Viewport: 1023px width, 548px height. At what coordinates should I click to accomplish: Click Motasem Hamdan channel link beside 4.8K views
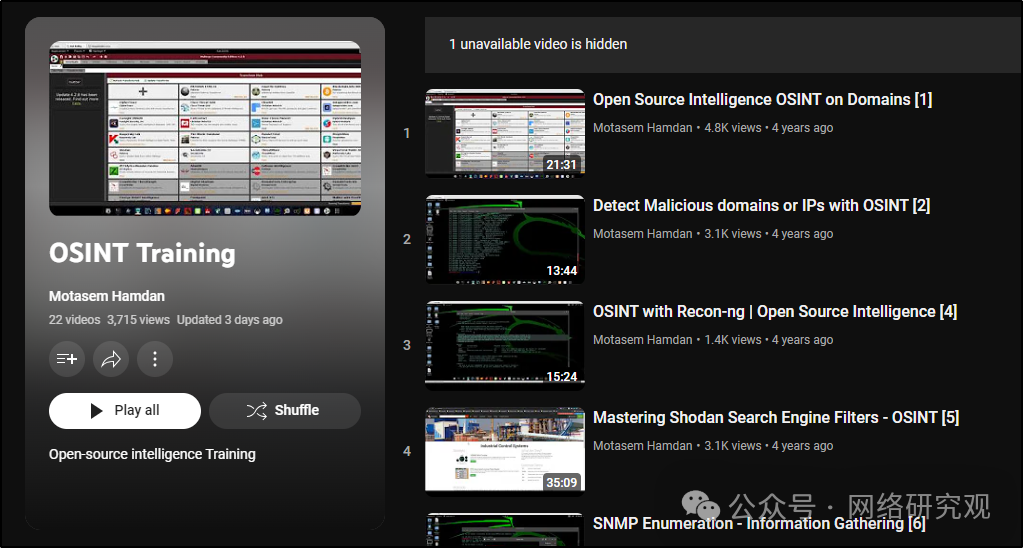click(643, 128)
